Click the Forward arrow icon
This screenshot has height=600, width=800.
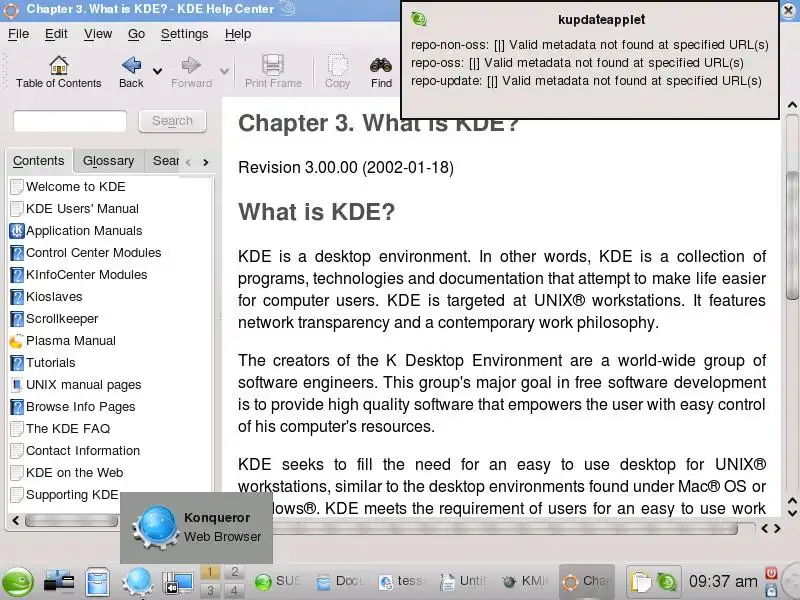(191, 65)
